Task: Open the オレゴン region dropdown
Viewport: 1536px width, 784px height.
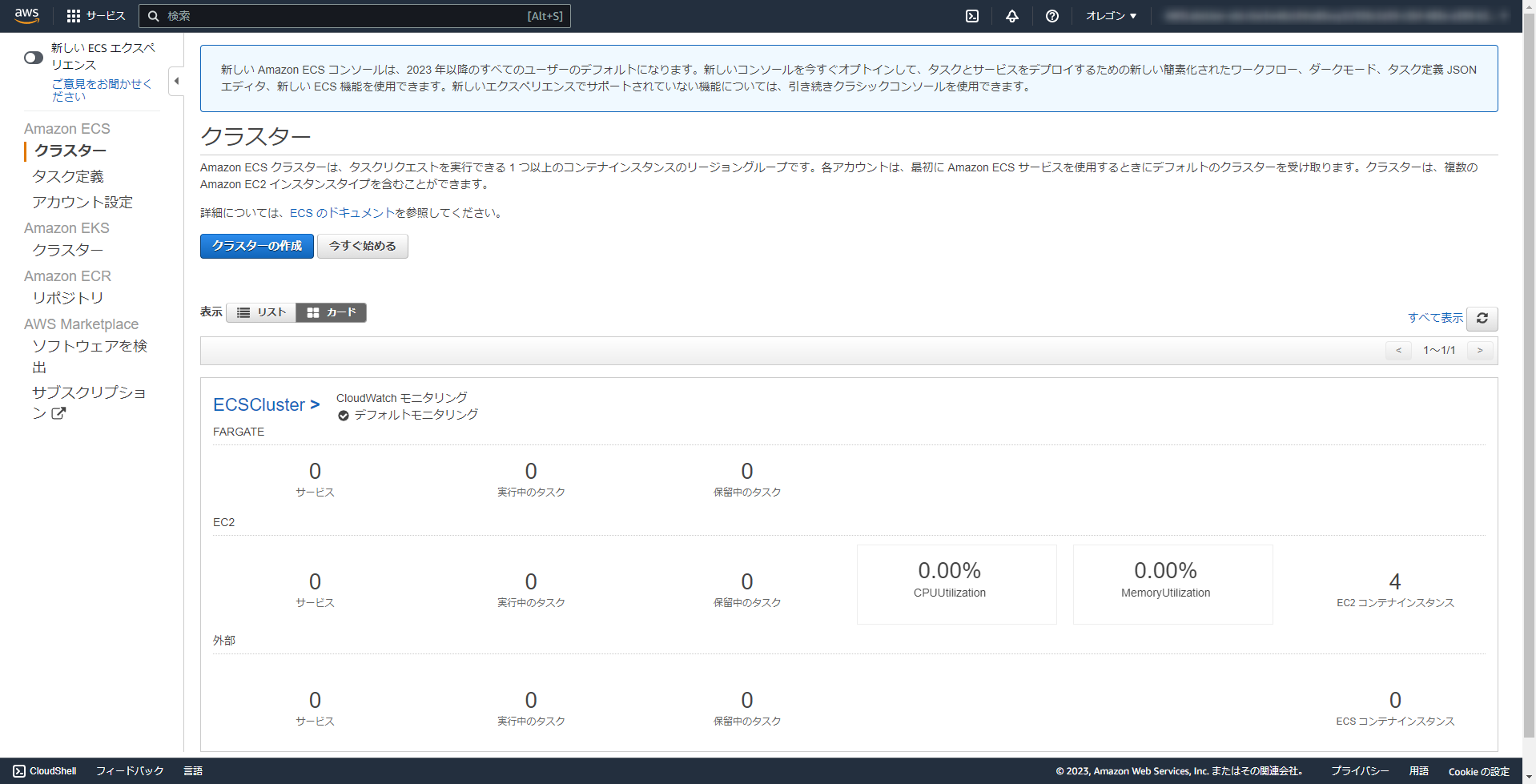Action: coord(1110,15)
